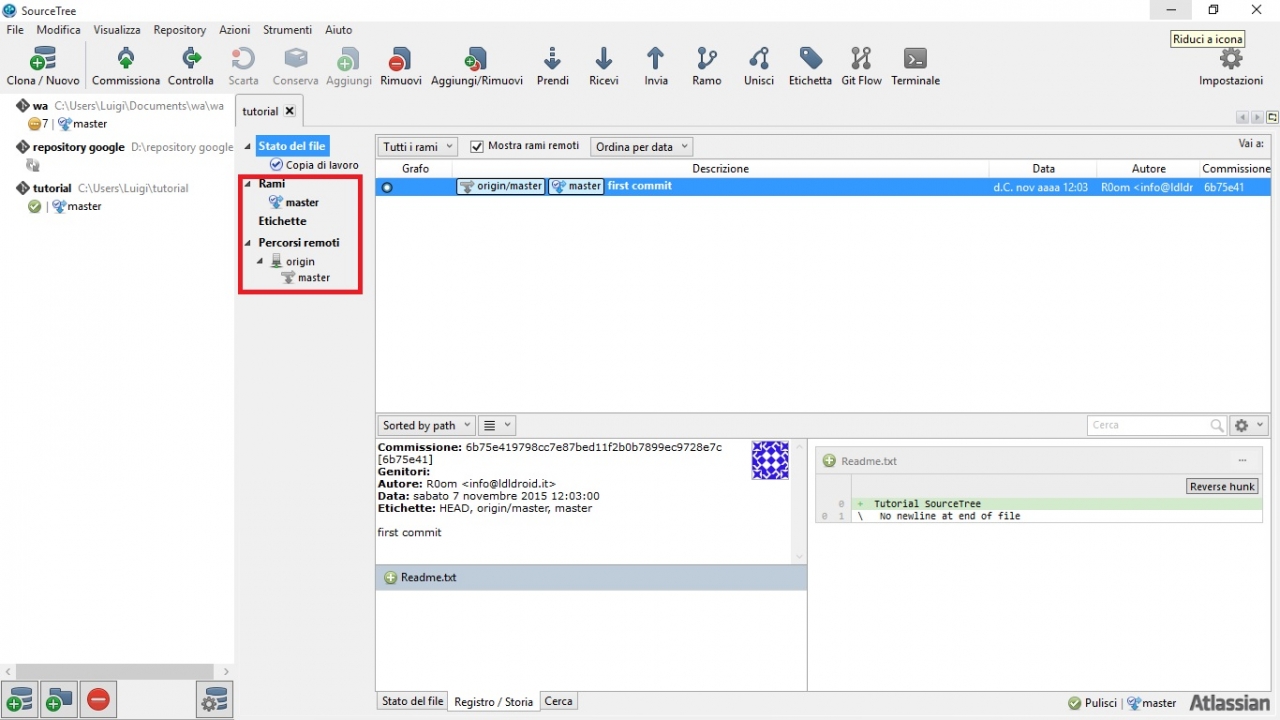Image resolution: width=1280 pixels, height=720 pixels.
Task: Open the Ordina per data dropdown
Action: coord(641,147)
